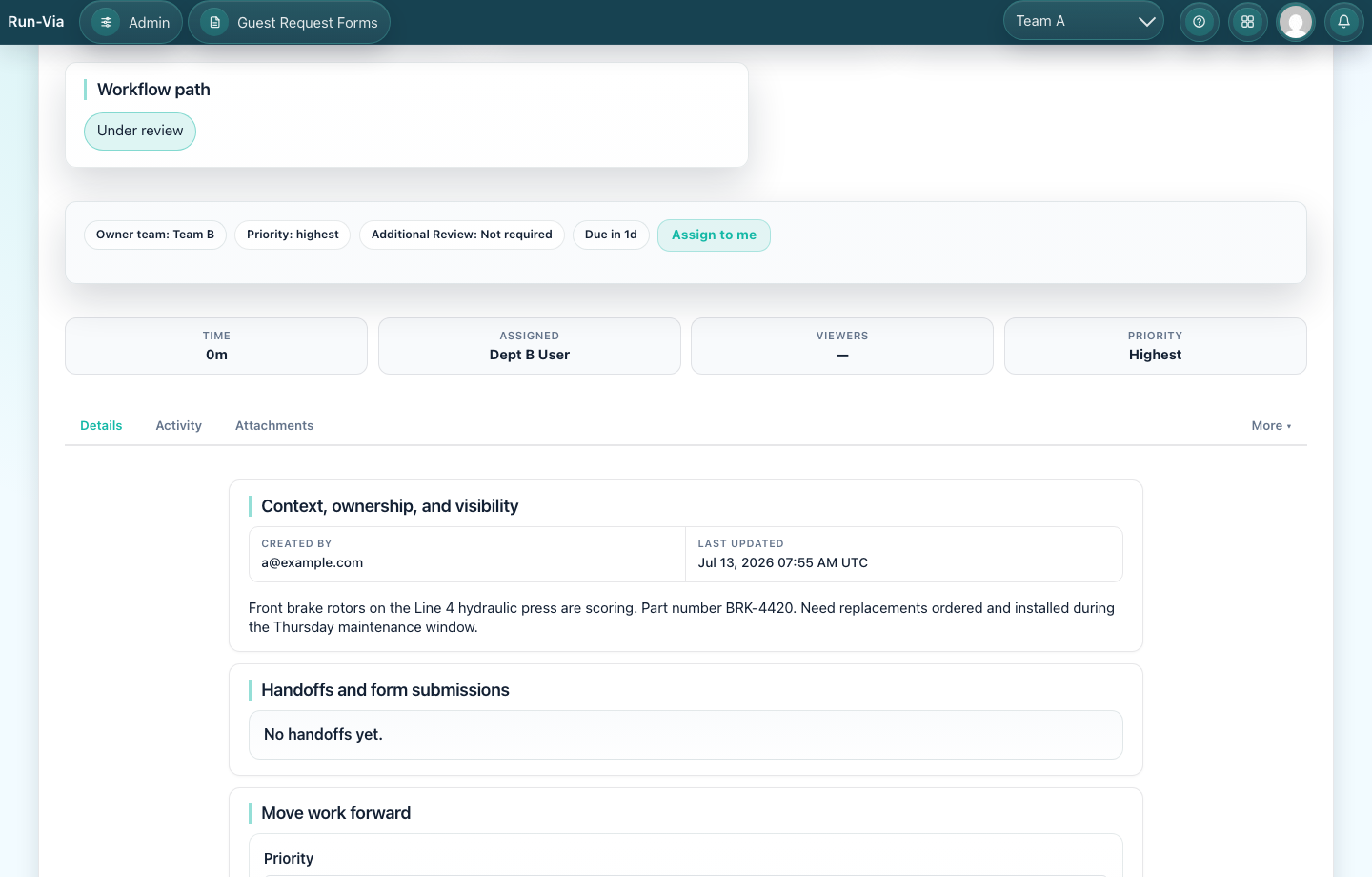Click the Under review workflow status
The height and width of the screenshot is (877, 1372).
tap(140, 132)
